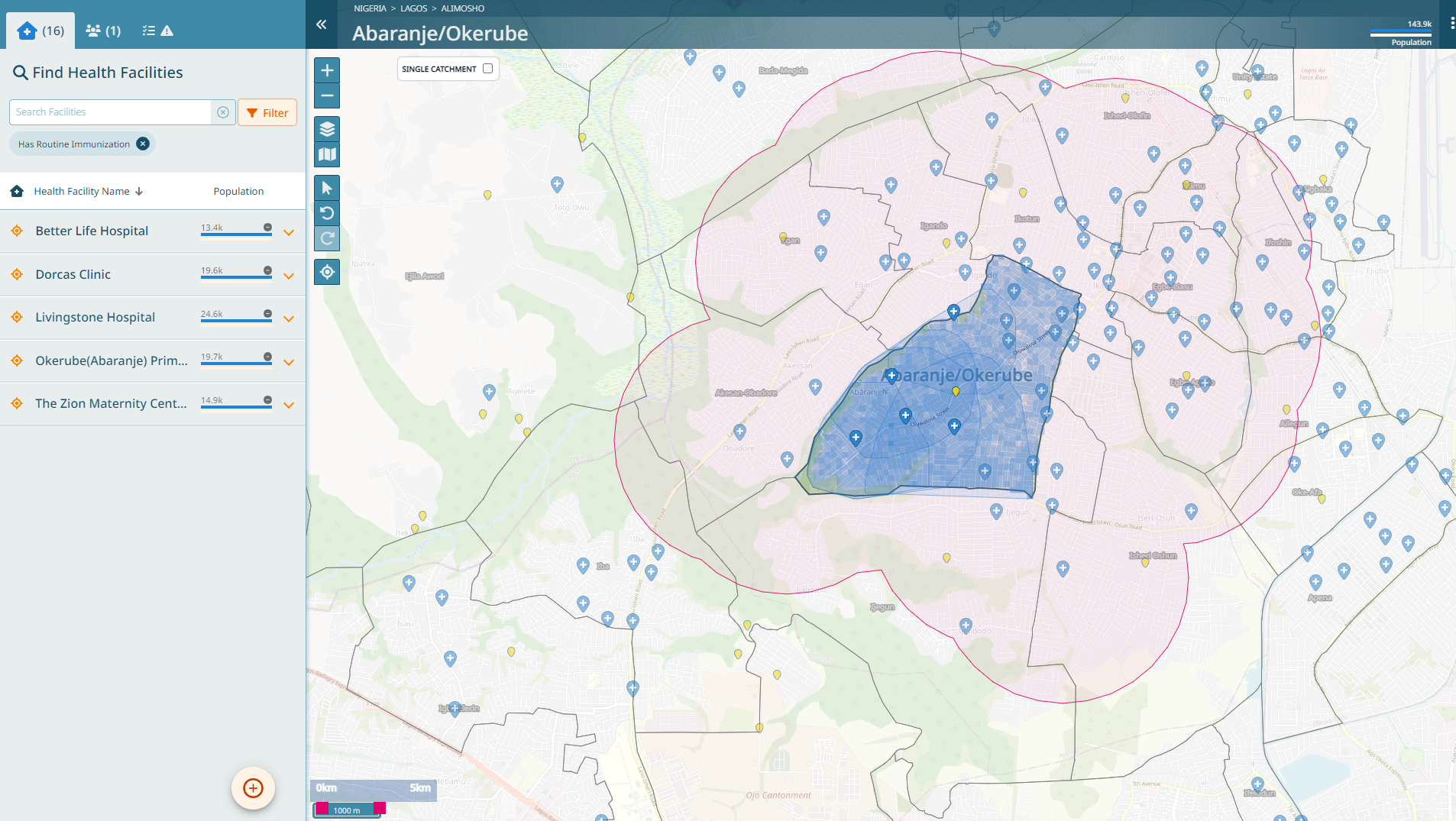Select Livingstone Hospital row
Image resolution: width=1456 pixels, height=821 pixels.
pos(153,318)
